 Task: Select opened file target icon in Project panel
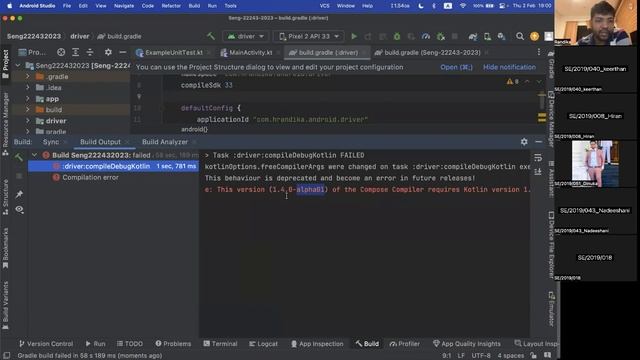tap(61, 52)
